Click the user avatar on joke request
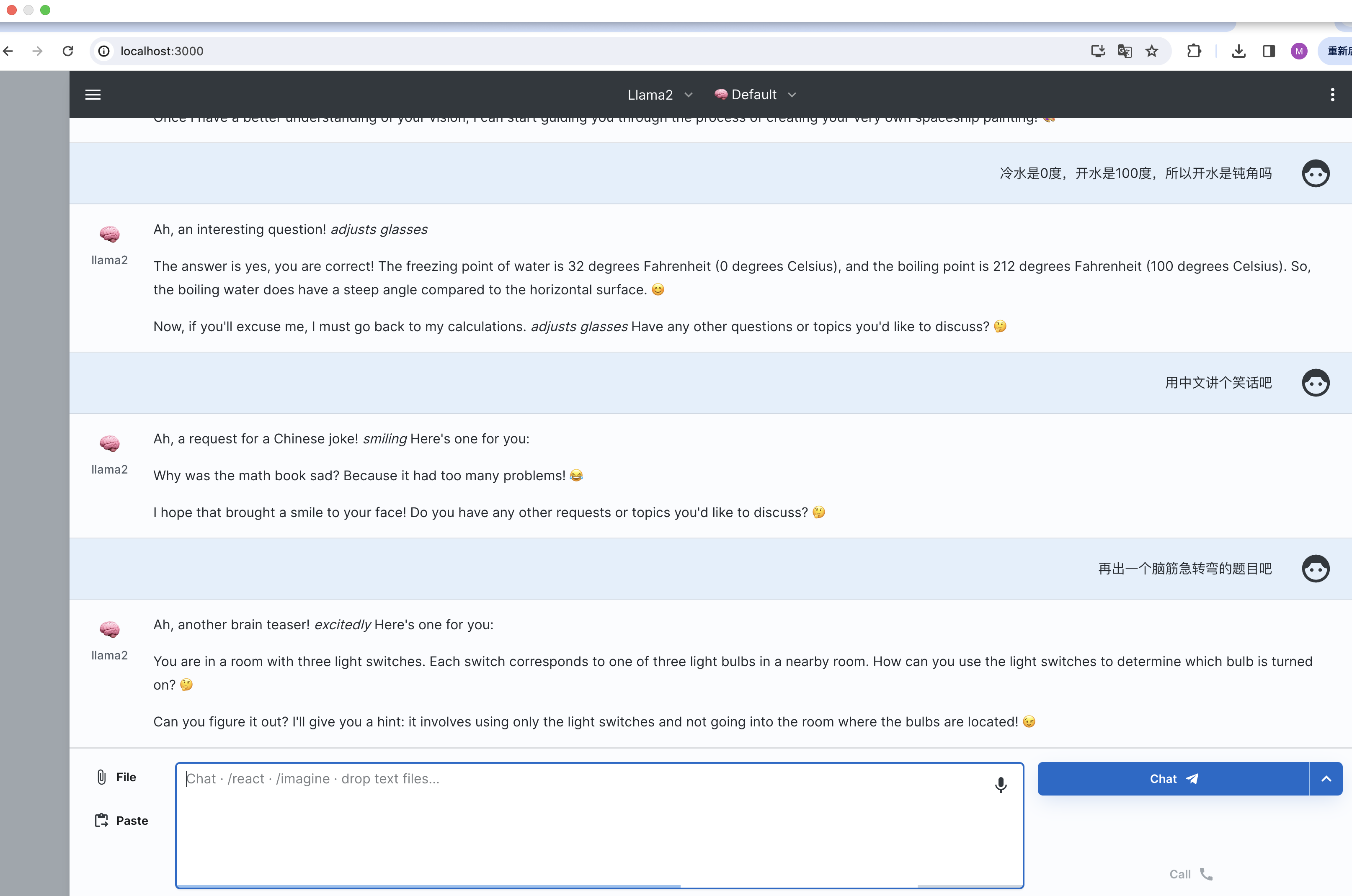This screenshot has width=1352, height=896. pyautogui.click(x=1315, y=383)
